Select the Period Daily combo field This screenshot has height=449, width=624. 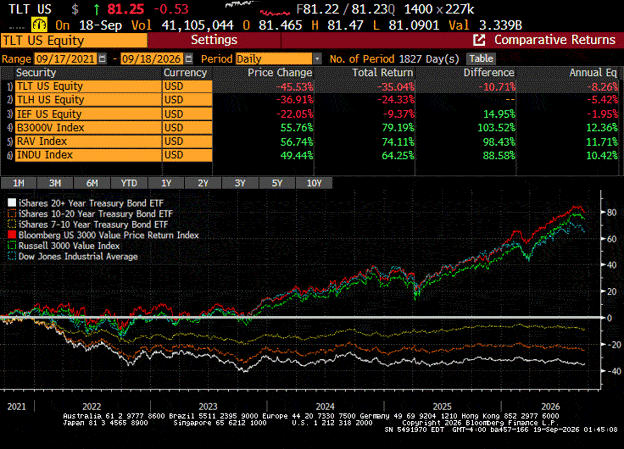(275, 59)
